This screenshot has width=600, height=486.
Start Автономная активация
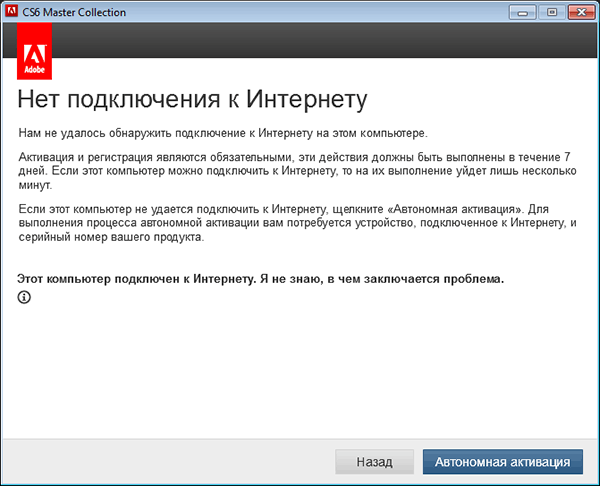[x=502, y=462]
